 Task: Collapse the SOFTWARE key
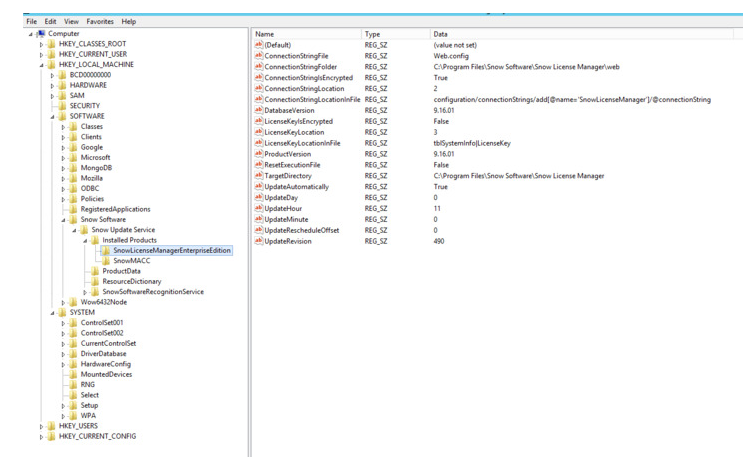click(x=53, y=117)
